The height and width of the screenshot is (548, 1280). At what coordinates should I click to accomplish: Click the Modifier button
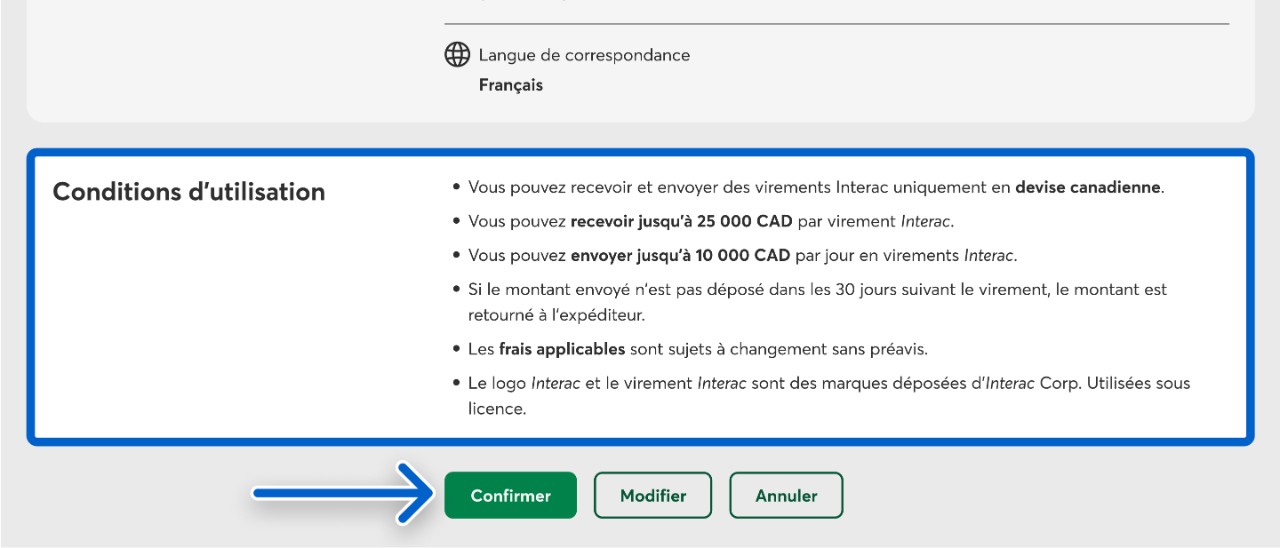click(653, 496)
